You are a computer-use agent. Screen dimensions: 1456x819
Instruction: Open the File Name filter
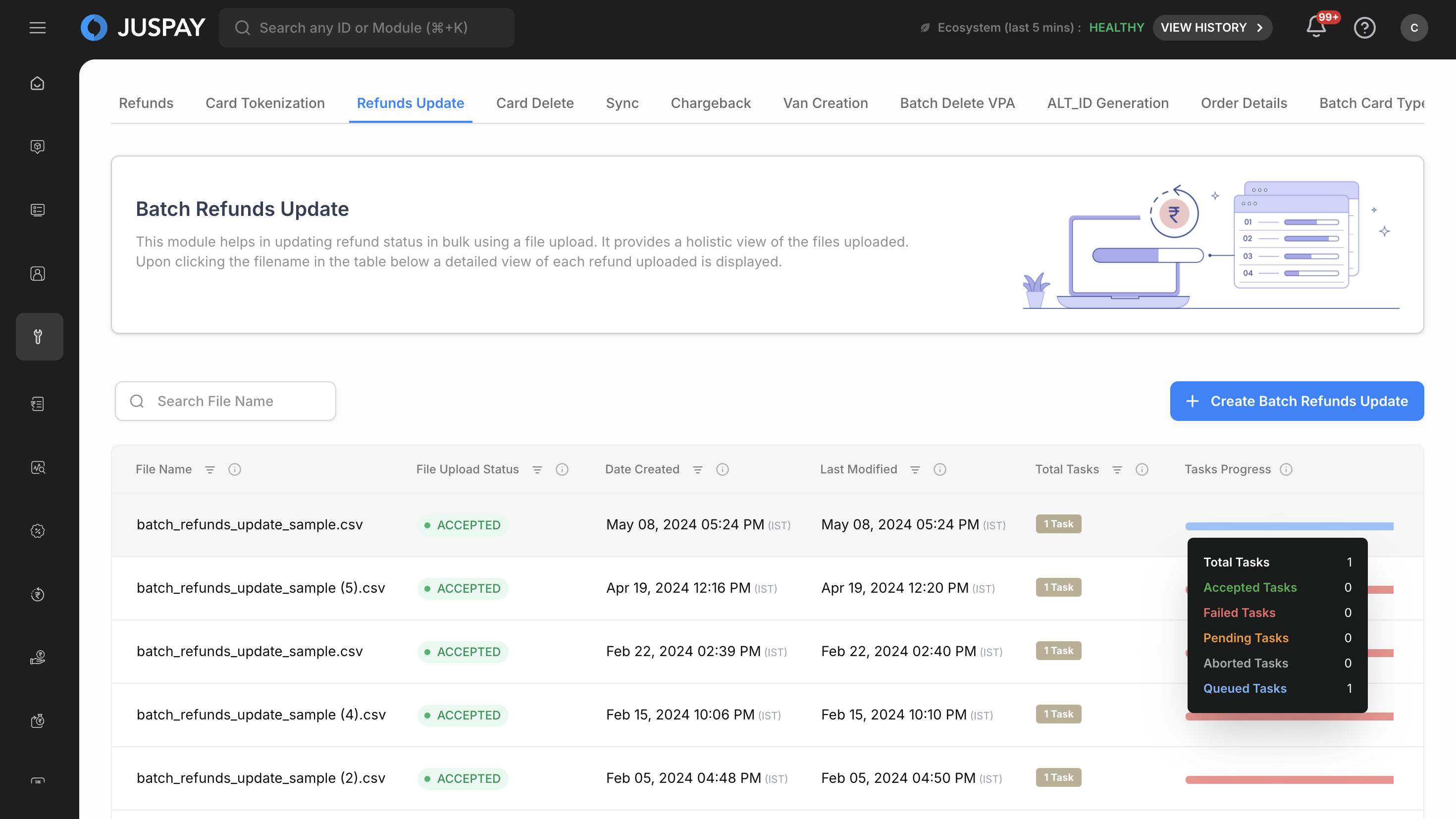(209, 469)
